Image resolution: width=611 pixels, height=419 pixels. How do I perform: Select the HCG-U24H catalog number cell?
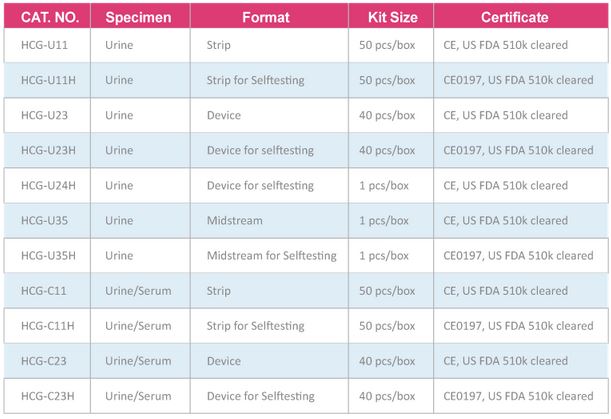[x=46, y=186]
